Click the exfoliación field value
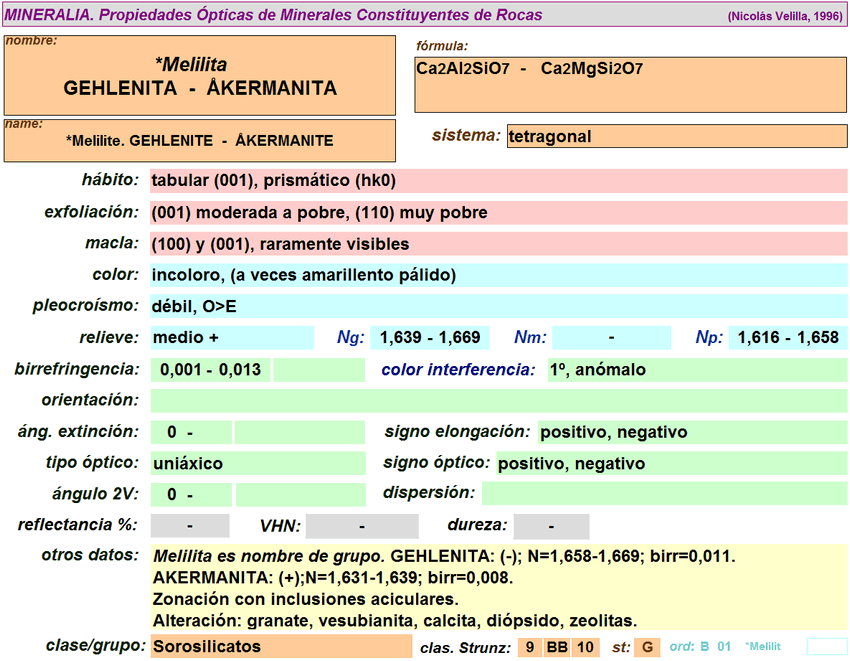 coord(498,213)
